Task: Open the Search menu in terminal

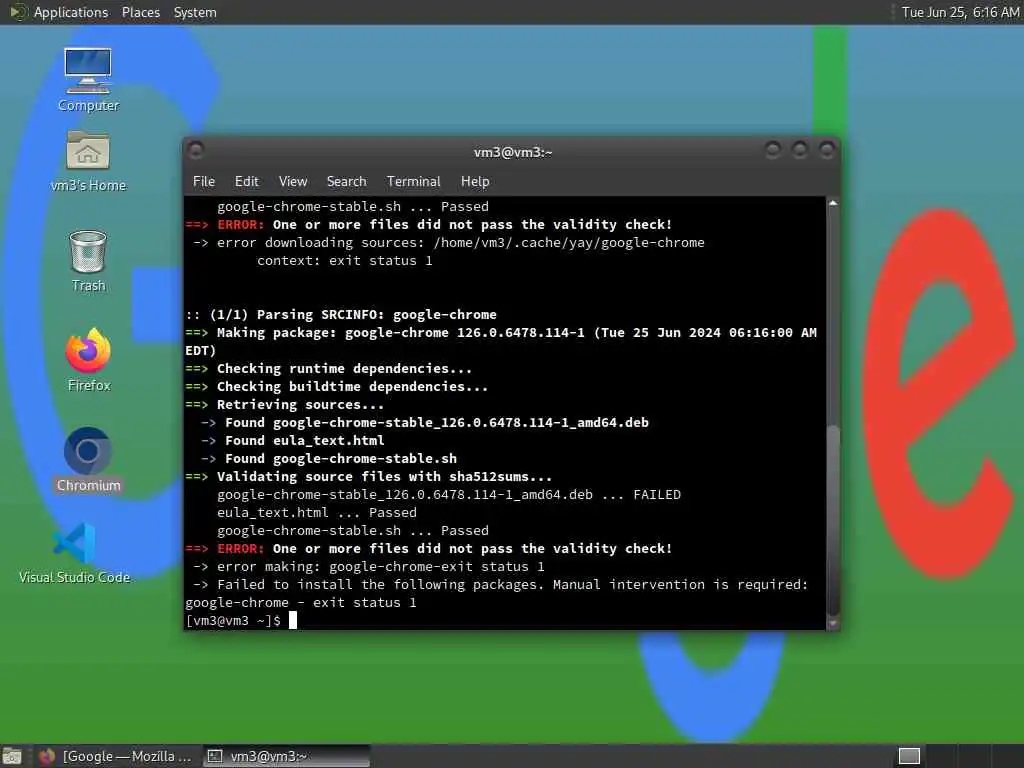Action: (x=346, y=182)
